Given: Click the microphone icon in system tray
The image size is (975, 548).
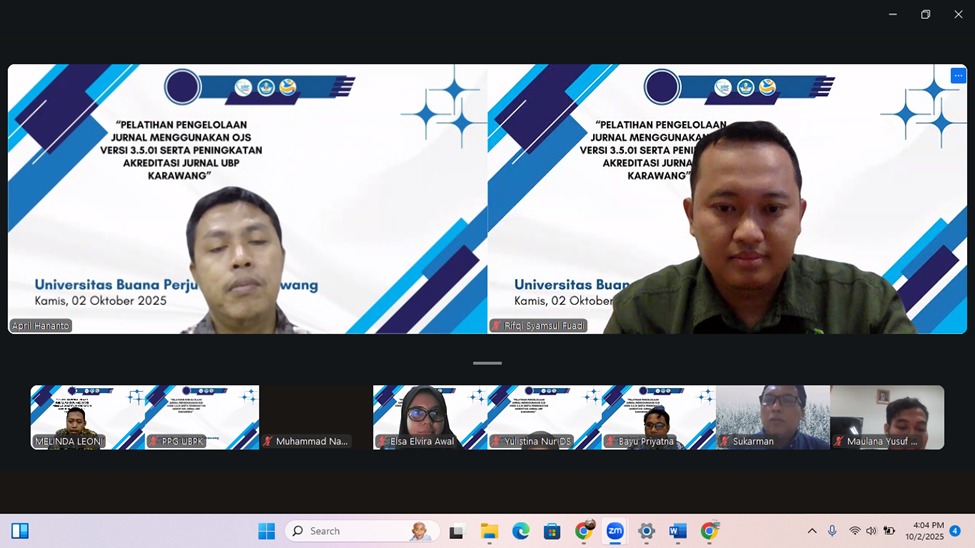Looking at the screenshot, I should (x=832, y=531).
